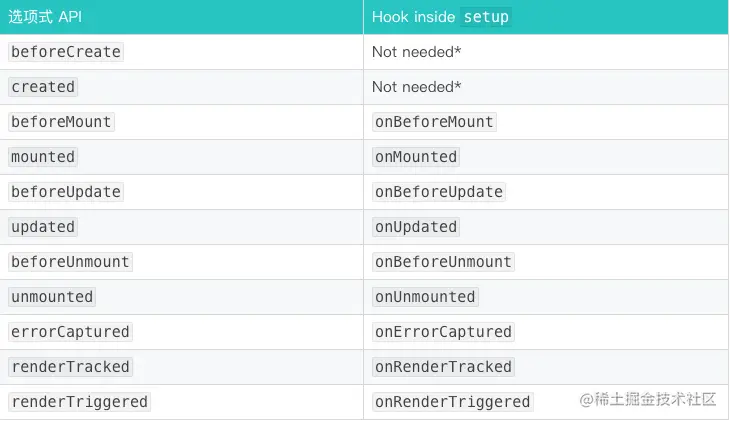This screenshot has width=730, height=421.
Task: Click the renderTracked code label
Action: pyautogui.click(x=70, y=367)
